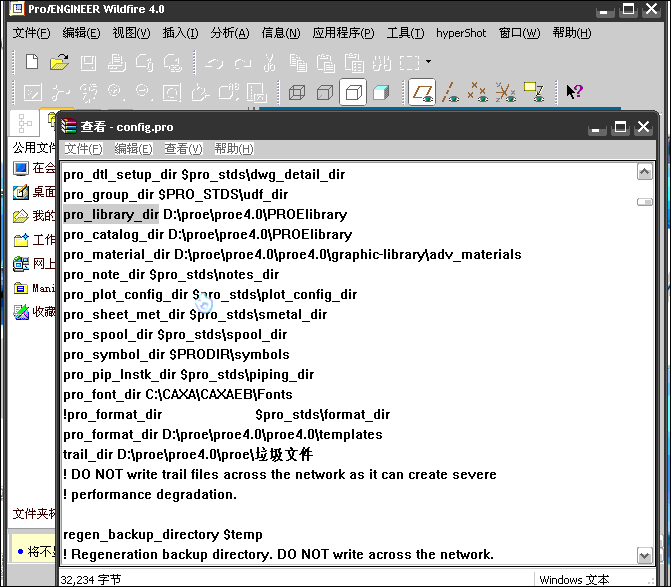Click the Saved View List icon
Screen dimensions: 671x587
[229, 92]
